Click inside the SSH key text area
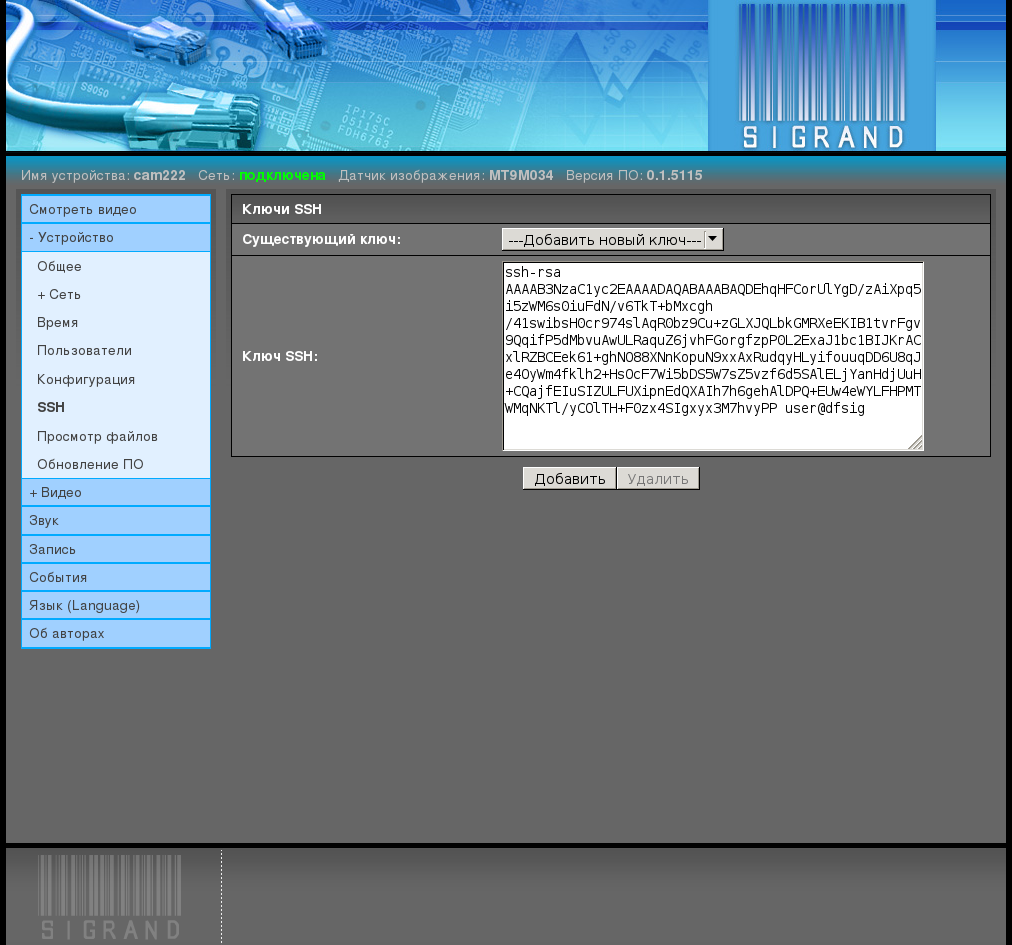This screenshot has height=945, width=1012. tap(713, 356)
